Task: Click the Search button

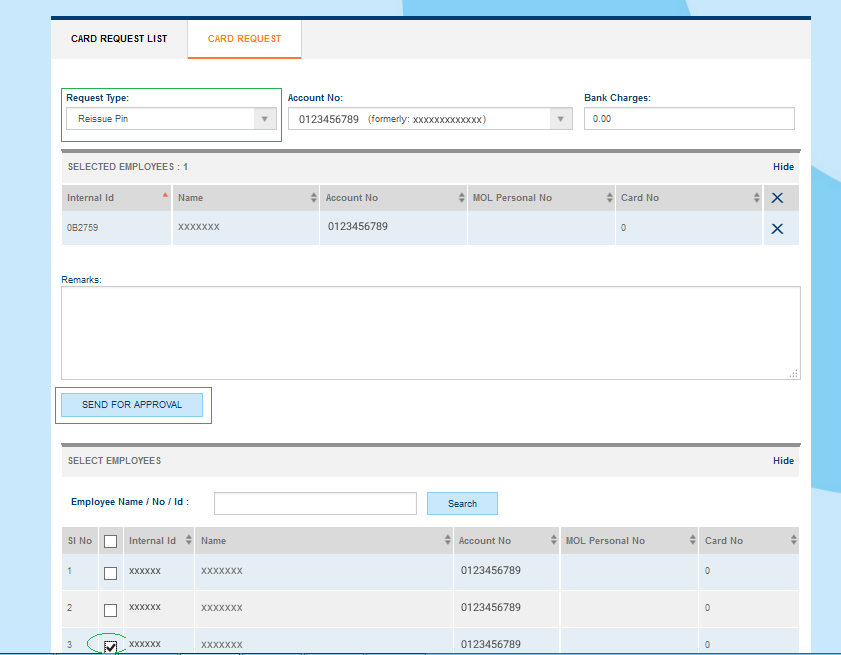Action: tap(462, 504)
